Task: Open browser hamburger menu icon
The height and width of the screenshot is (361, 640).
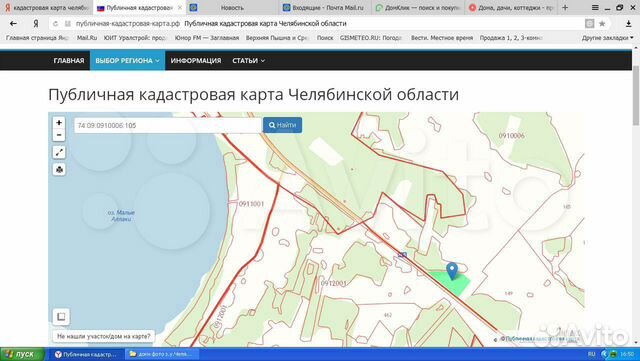Action: pos(596,7)
